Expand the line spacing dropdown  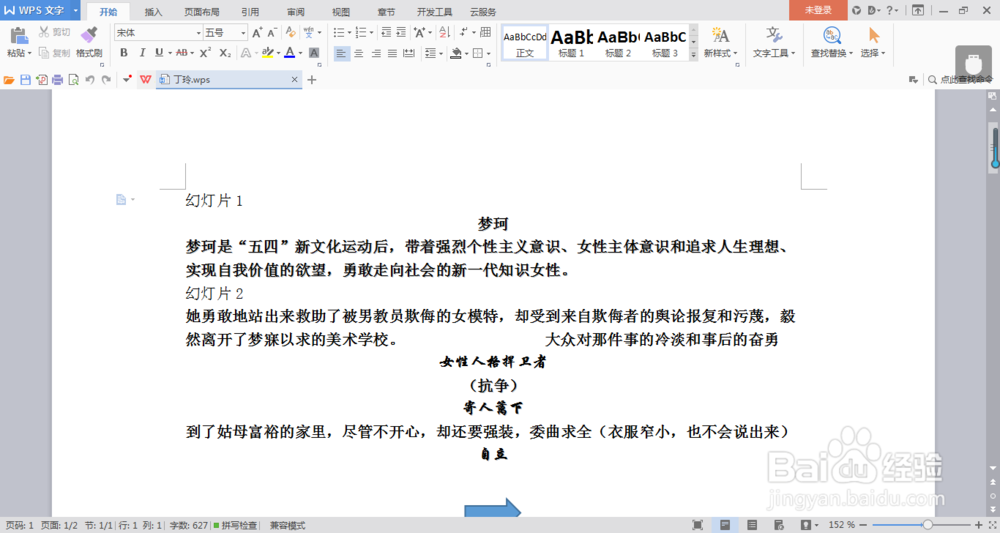click(x=441, y=54)
